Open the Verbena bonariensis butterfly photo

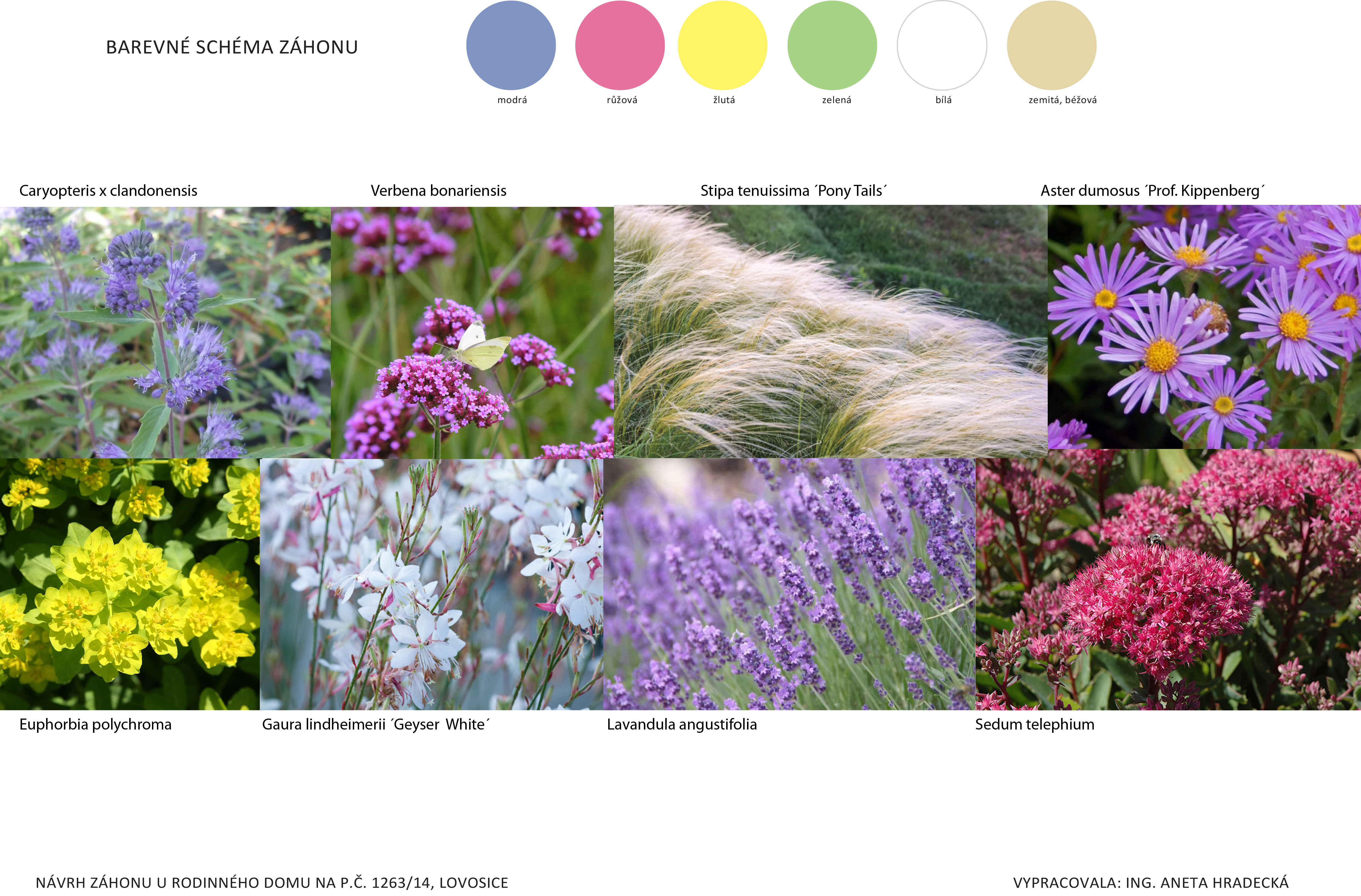pyautogui.click(x=472, y=332)
